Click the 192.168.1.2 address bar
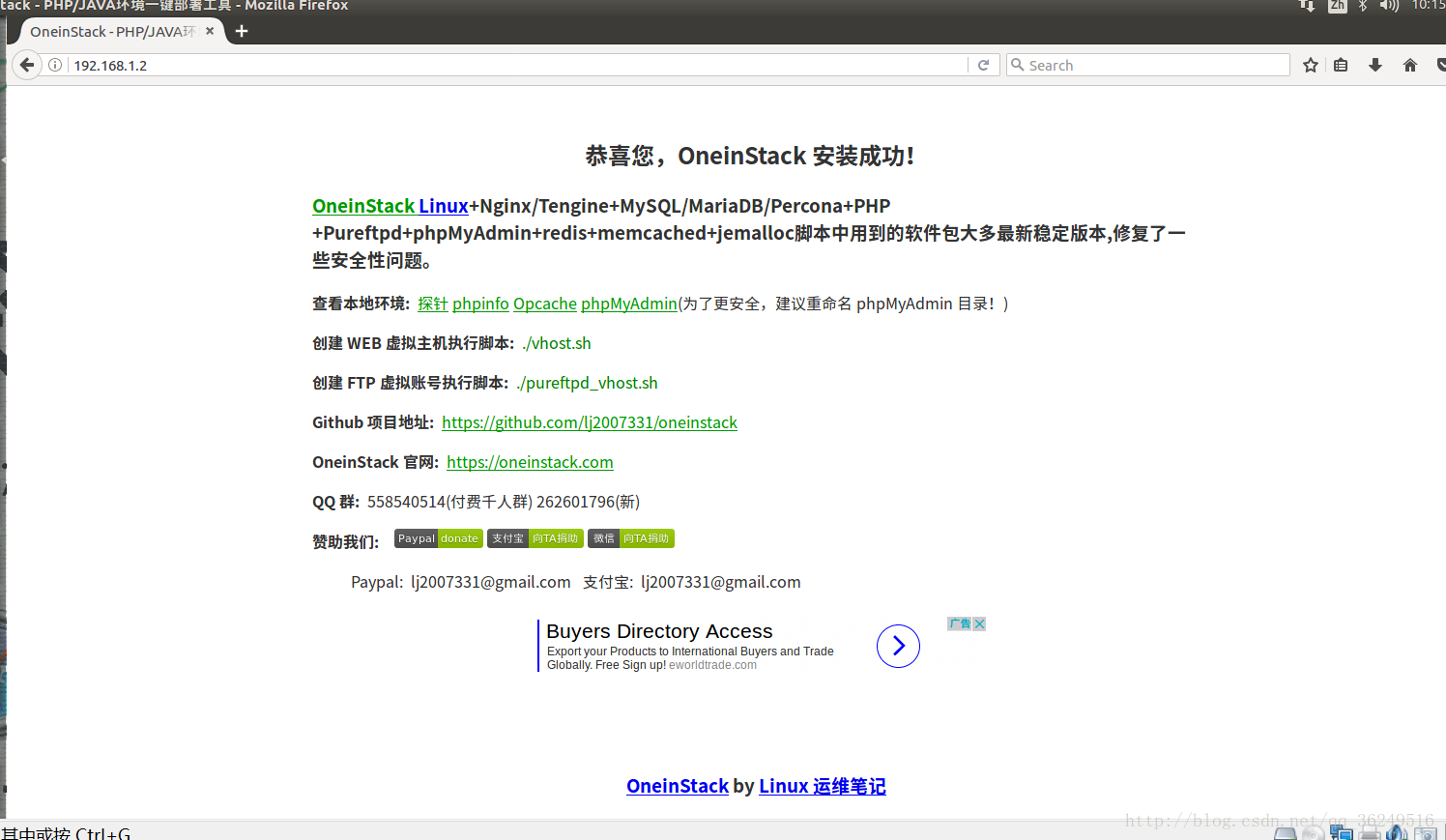The height and width of the screenshot is (840, 1446). click(x=483, y=65)
